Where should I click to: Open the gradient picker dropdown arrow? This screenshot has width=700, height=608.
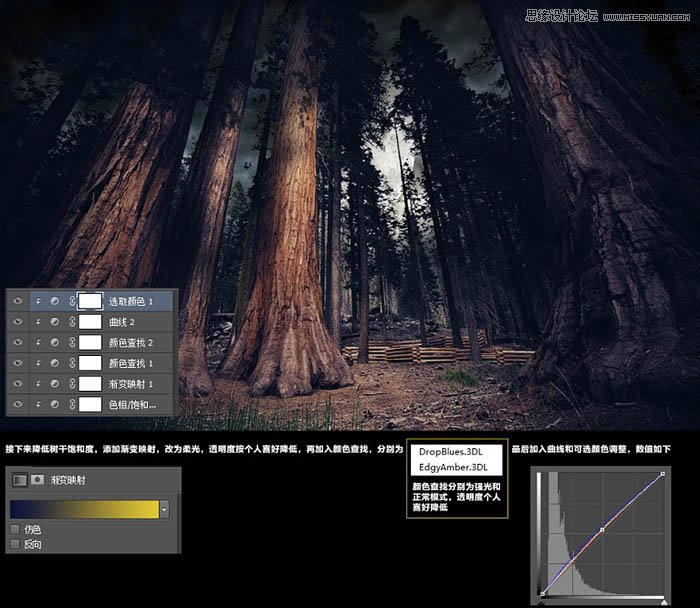point(165,509)
